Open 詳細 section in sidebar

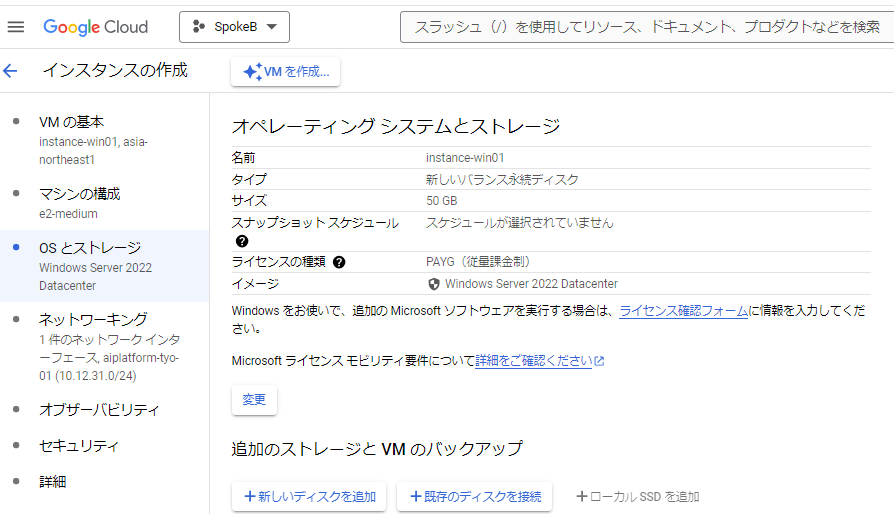point(53,481)
